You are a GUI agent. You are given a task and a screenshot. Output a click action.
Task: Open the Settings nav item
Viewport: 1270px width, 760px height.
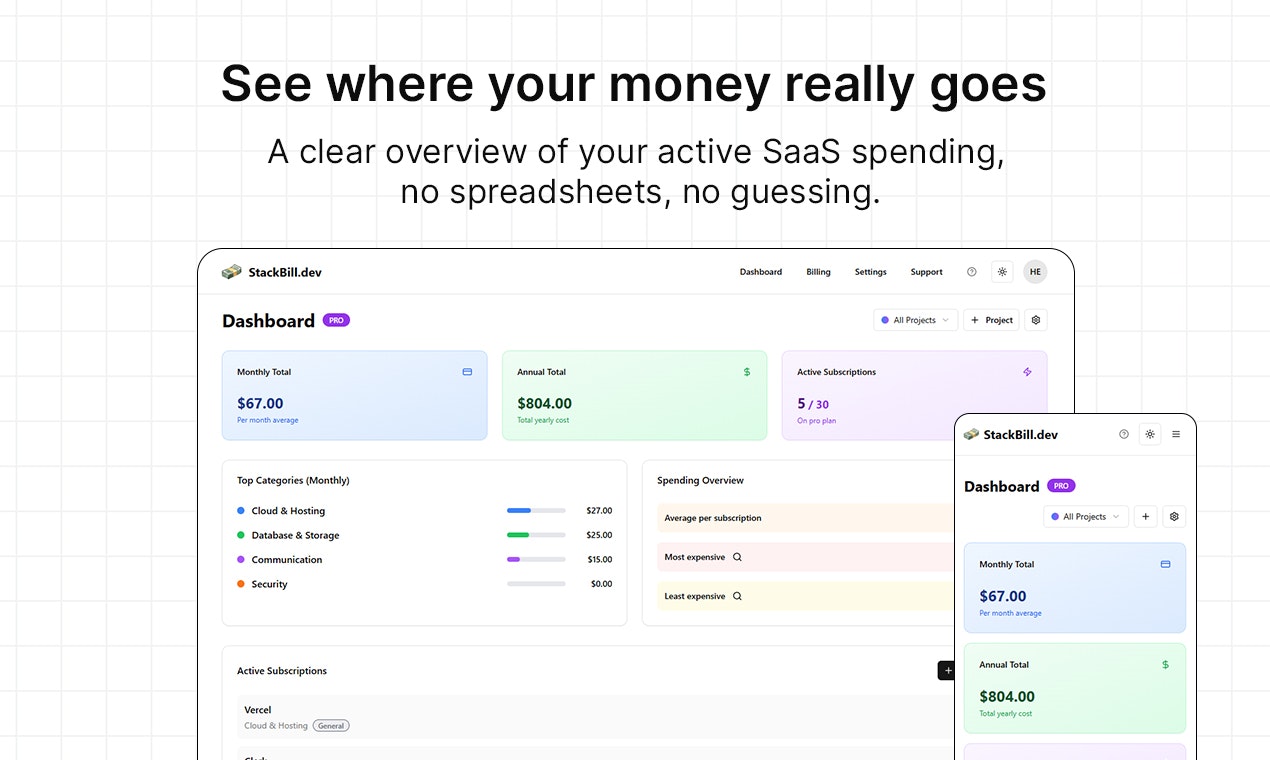tap(870, 272)
